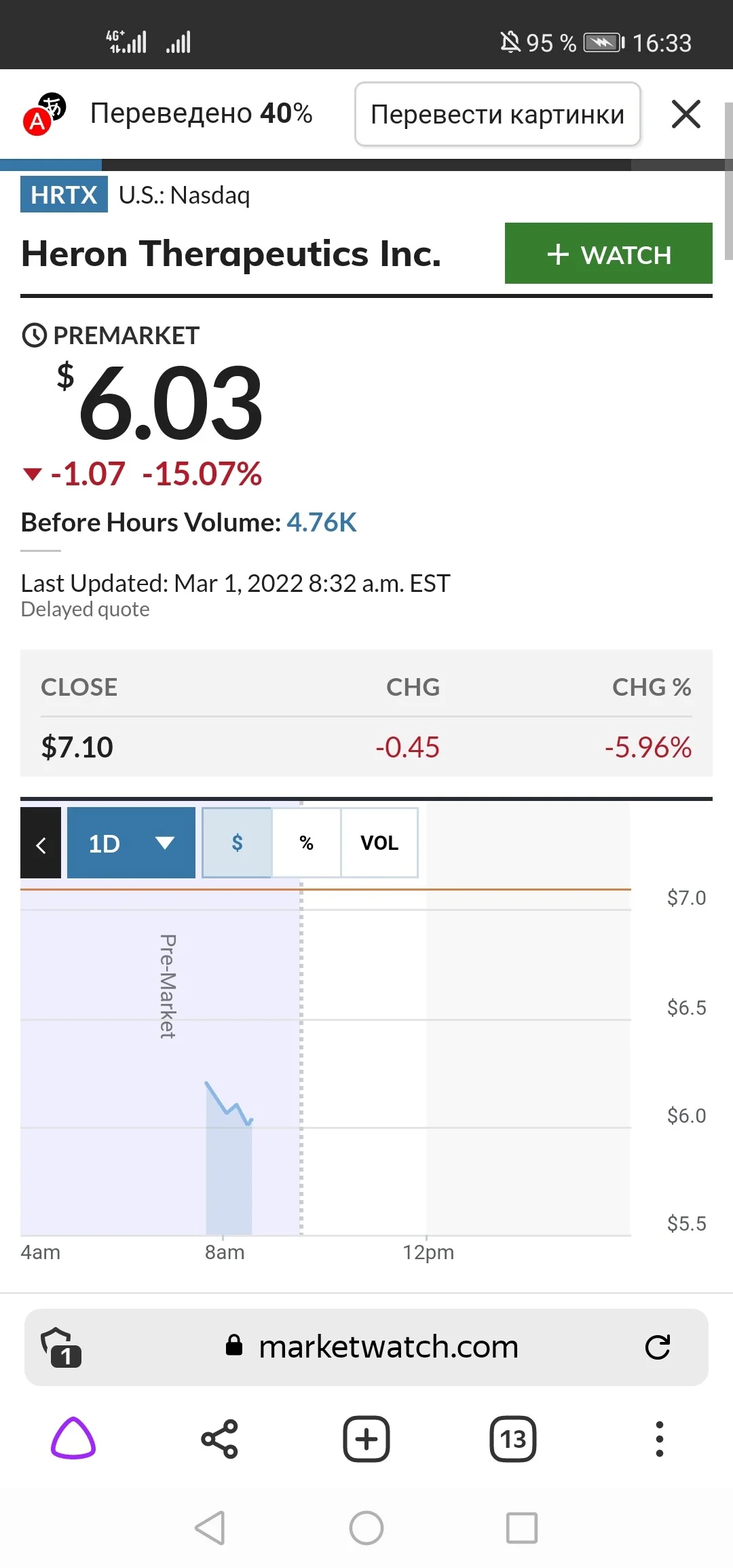Open the 1D time range dropdown
Screen dimensions: 733x1568
131,843
